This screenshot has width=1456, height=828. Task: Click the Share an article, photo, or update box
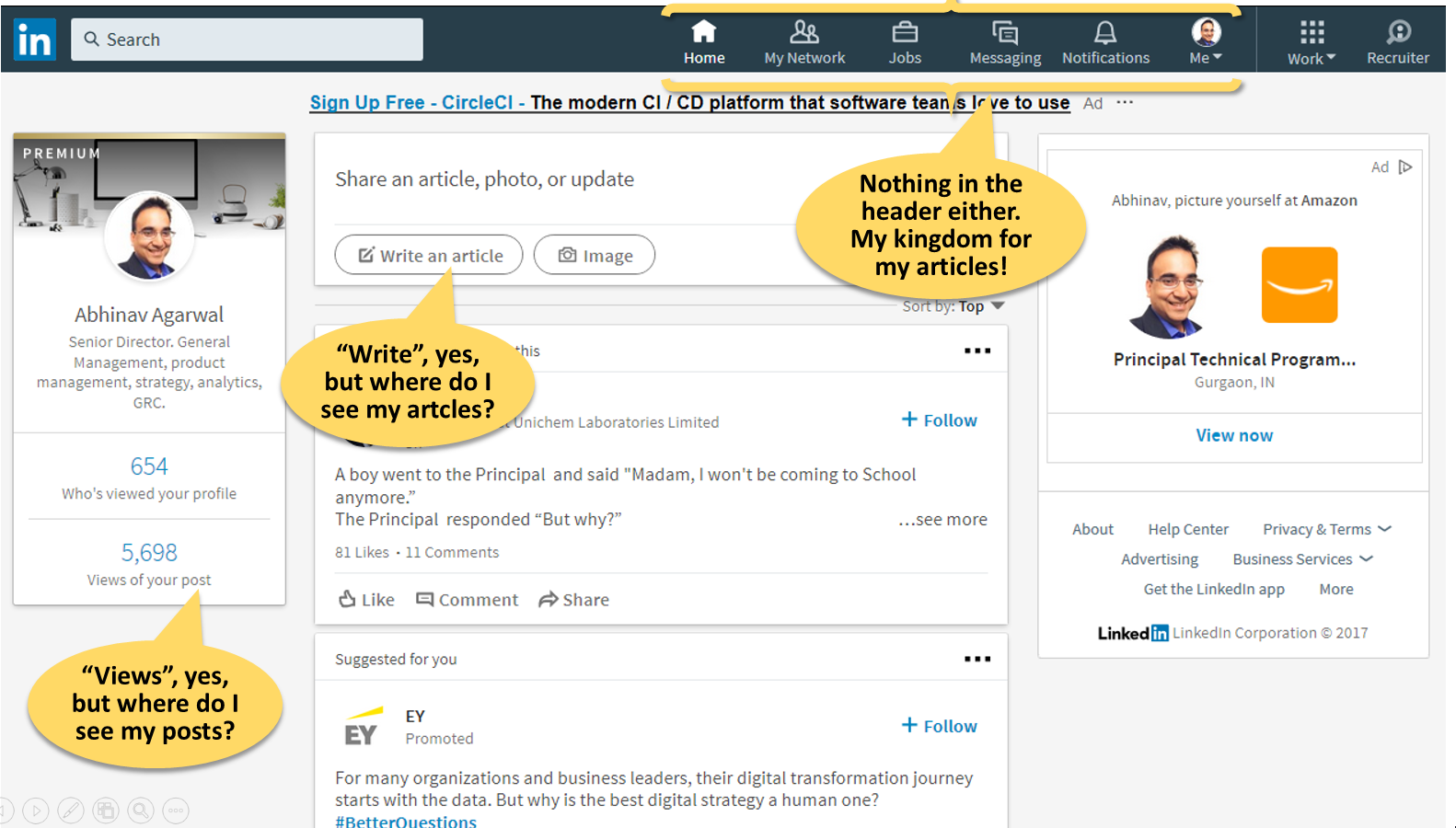(x=484, y=178)
